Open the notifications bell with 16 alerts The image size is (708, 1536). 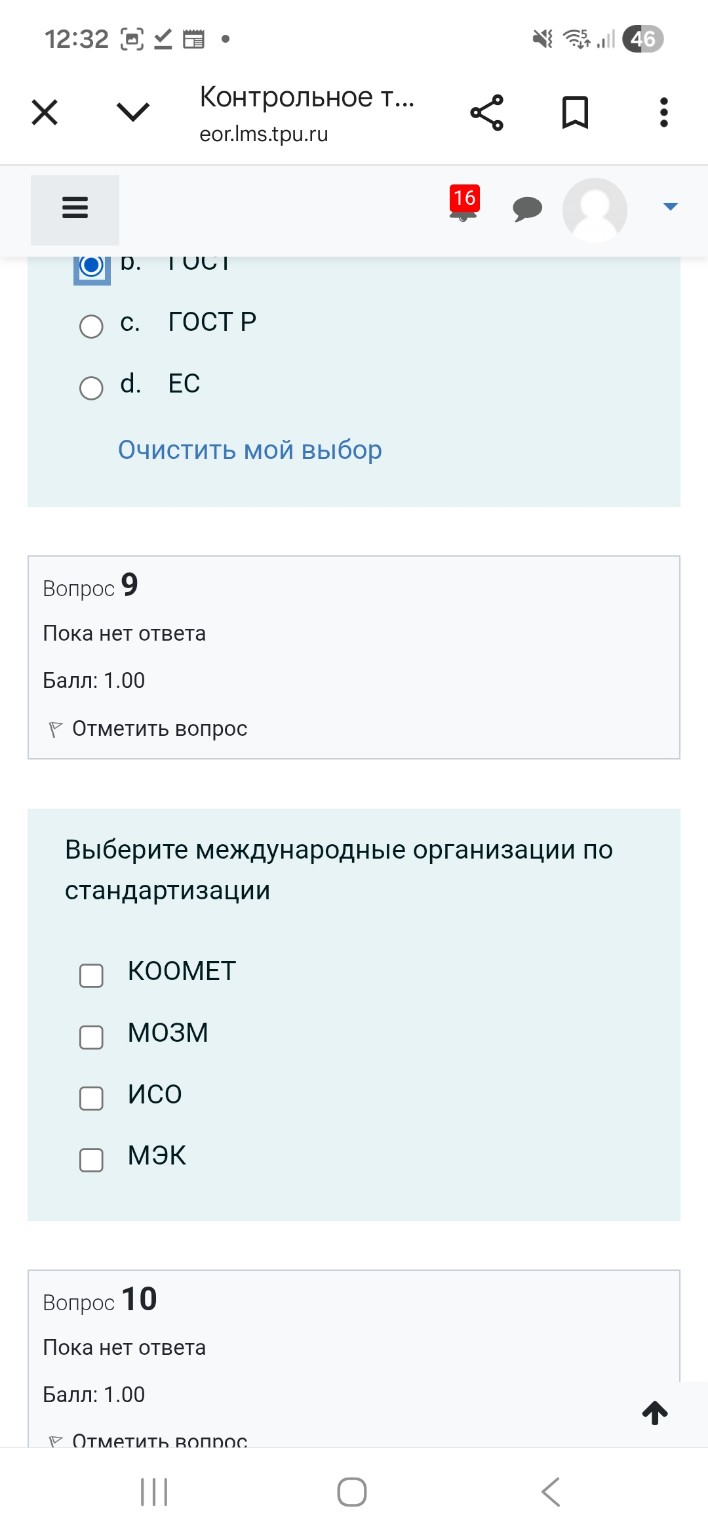(462, 210)
